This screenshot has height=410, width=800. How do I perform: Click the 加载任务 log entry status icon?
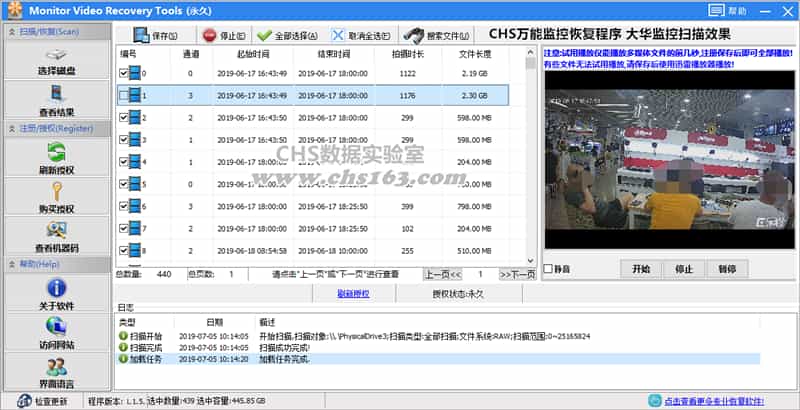(123, 359)
